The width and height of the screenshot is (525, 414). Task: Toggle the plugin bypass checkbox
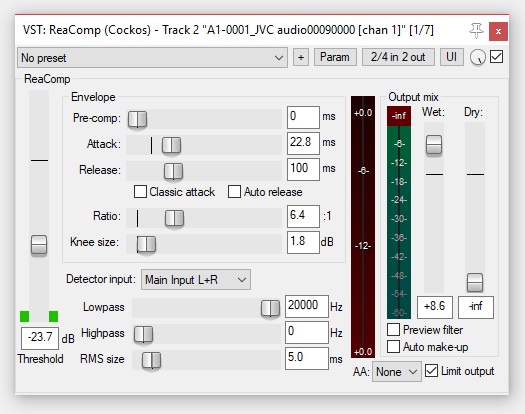pyautogui.click(x=496, y=57)
